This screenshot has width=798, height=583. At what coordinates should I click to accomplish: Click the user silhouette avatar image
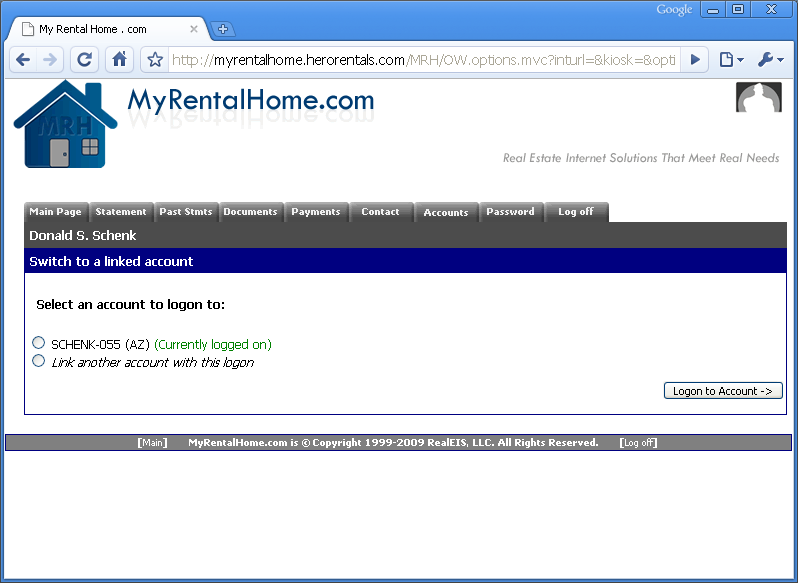(x=759, y=97)
